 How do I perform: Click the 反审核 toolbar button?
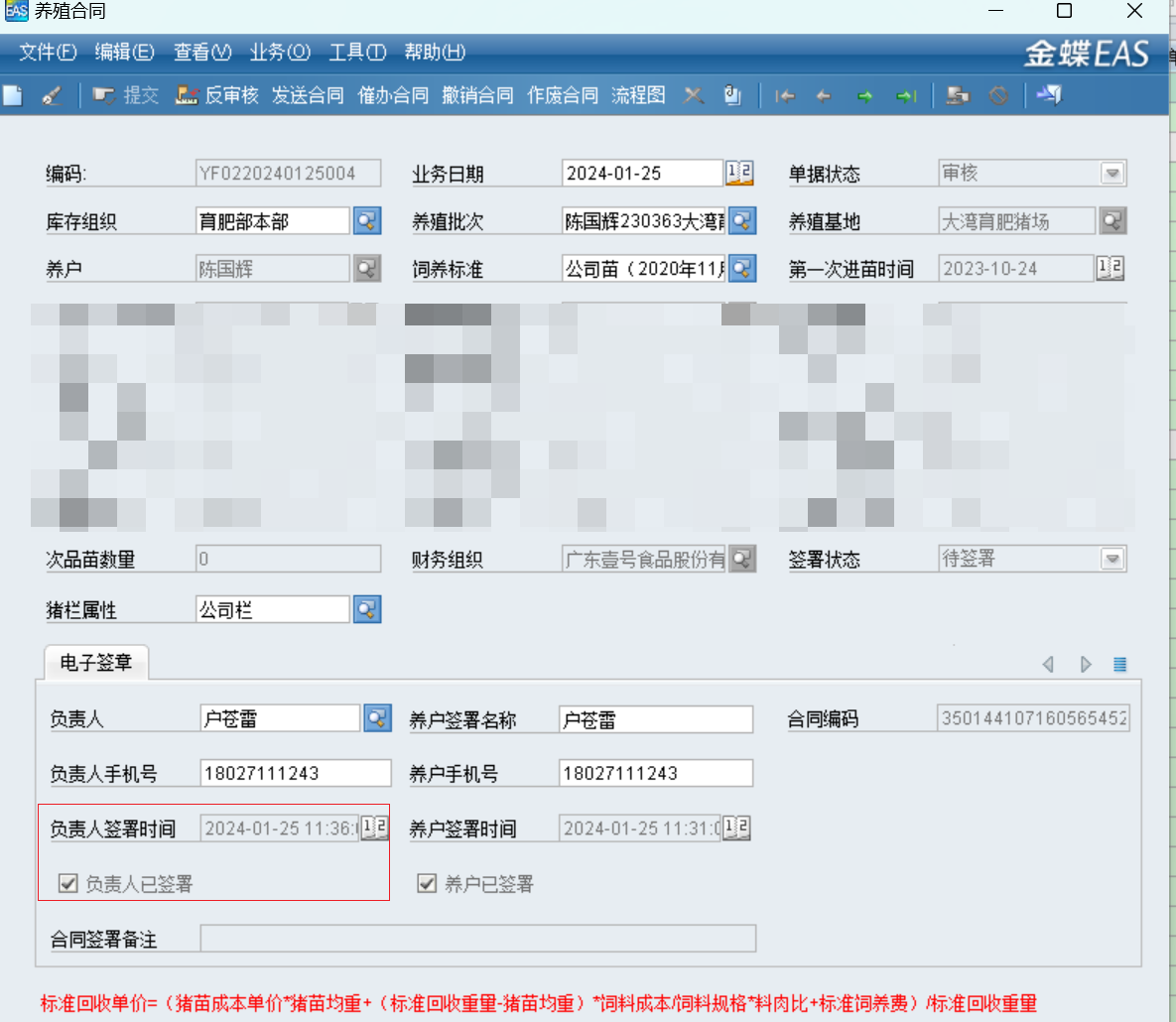pyautogui.click(x=217, y=95)
